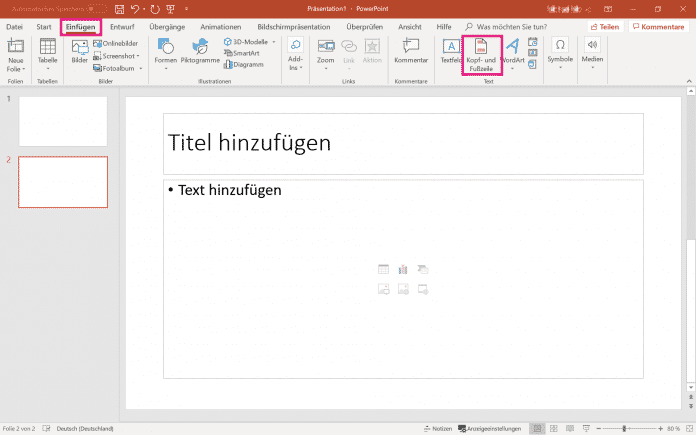Open the Animationen ribbon tab

click(220, 26)
